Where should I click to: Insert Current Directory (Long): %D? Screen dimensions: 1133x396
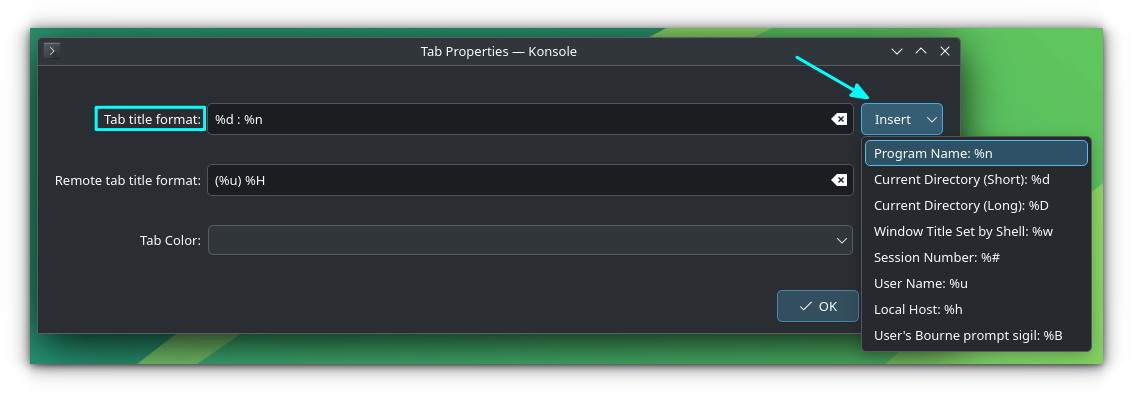coord(976,205)
